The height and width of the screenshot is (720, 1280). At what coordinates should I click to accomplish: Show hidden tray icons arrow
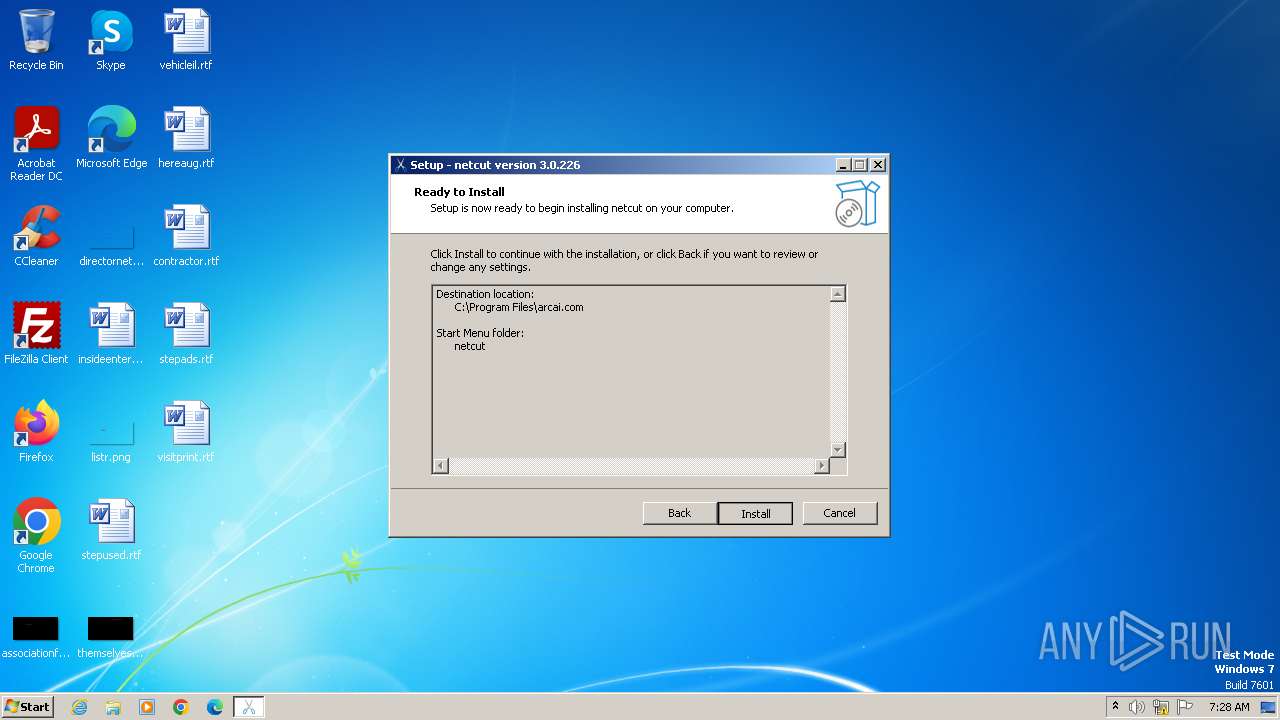point(1115,706)
